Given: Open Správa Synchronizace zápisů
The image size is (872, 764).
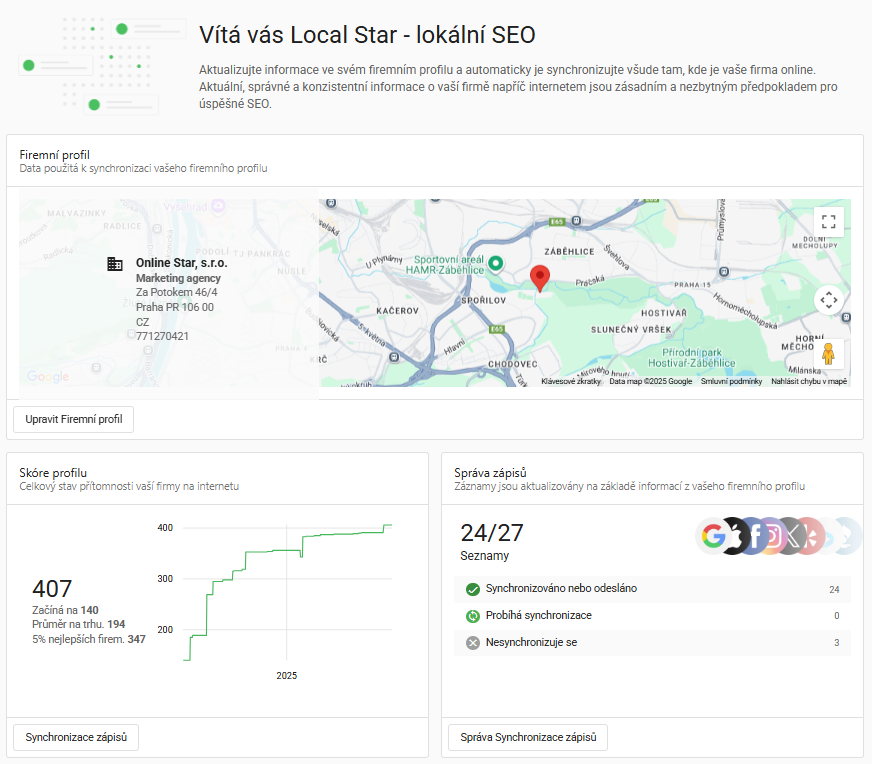Looking at the screenshot, I should click(x=528, y=738).
